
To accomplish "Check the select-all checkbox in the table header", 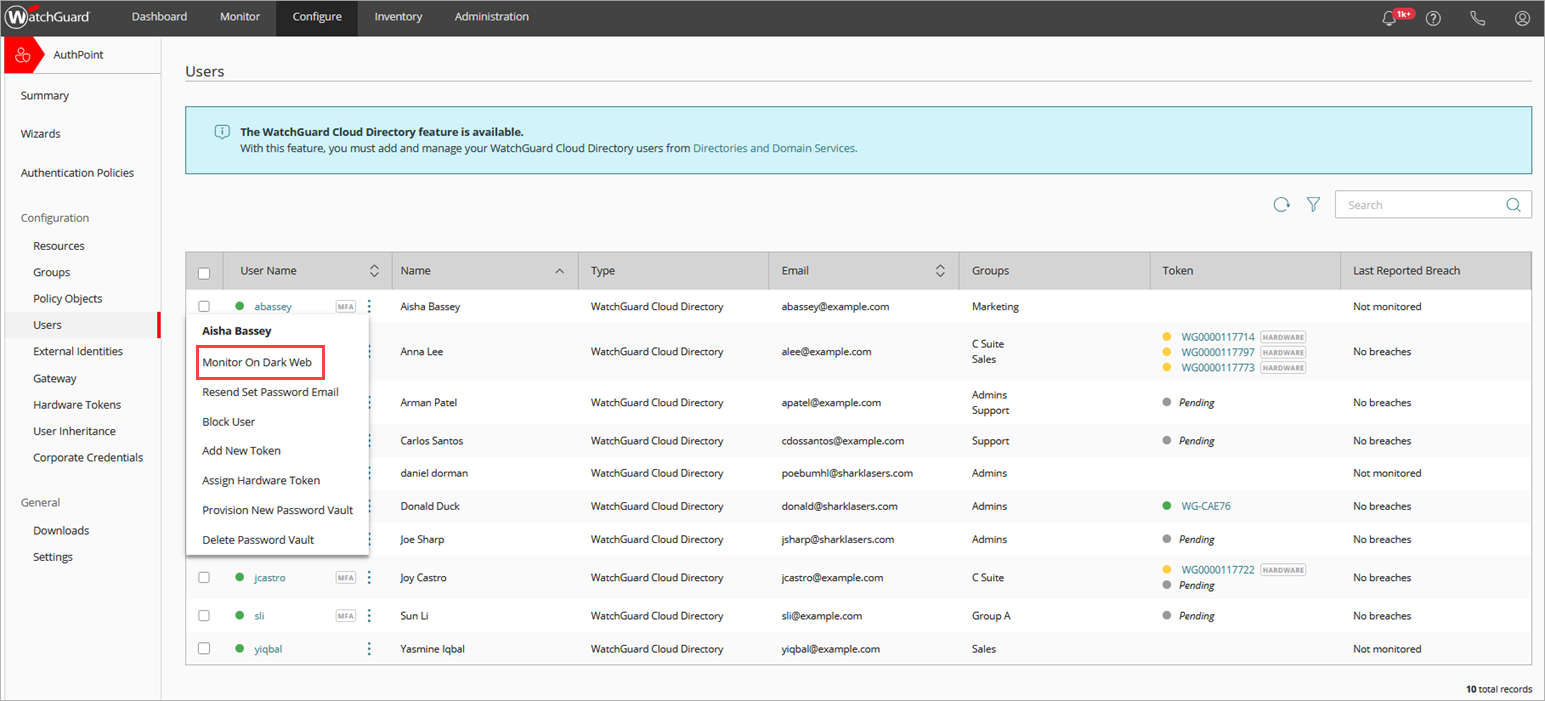I will click(x=204, y=271).
